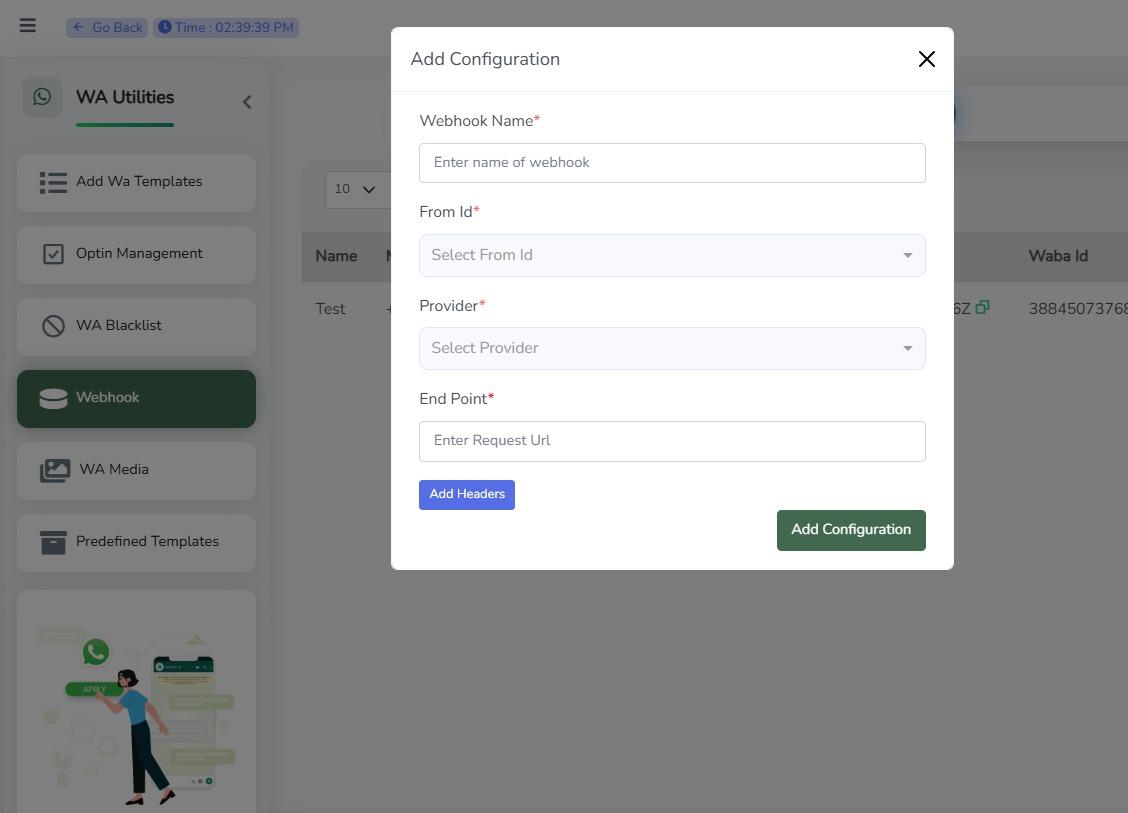This screenshot has width=1128, height=813.
Task: Open the Select From Id dropdown
Action: (672, 254)
